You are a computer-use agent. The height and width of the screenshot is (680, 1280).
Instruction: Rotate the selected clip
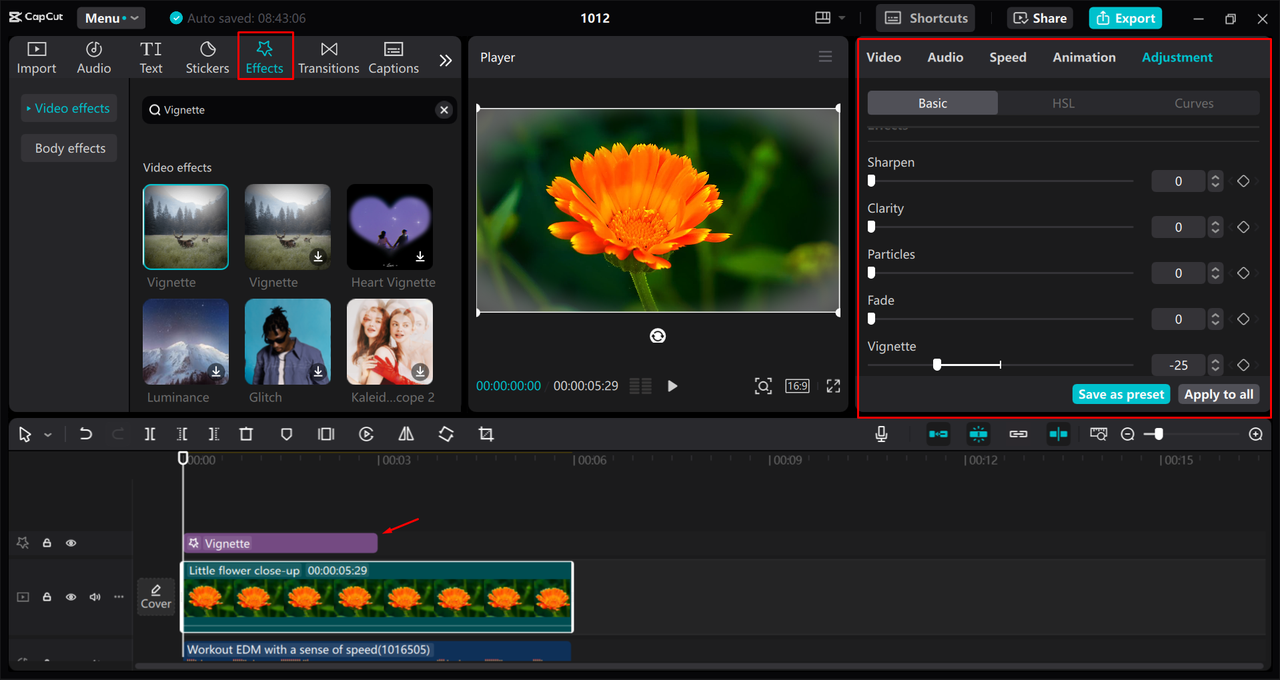pos(446,434)
